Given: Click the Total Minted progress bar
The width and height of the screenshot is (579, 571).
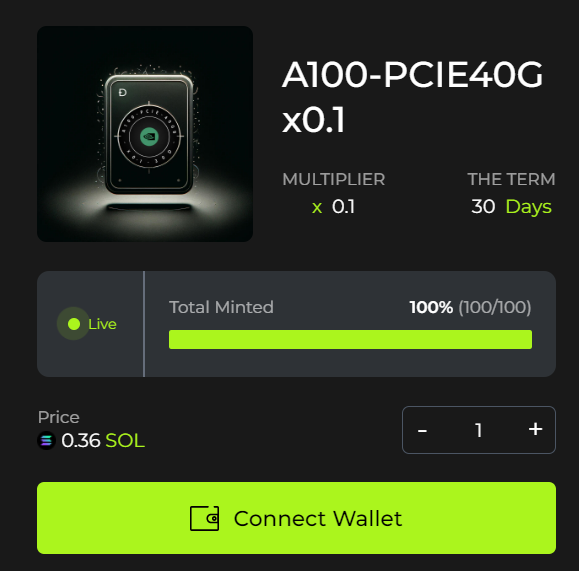Looking at the screenshot, I should coord(350,339).
